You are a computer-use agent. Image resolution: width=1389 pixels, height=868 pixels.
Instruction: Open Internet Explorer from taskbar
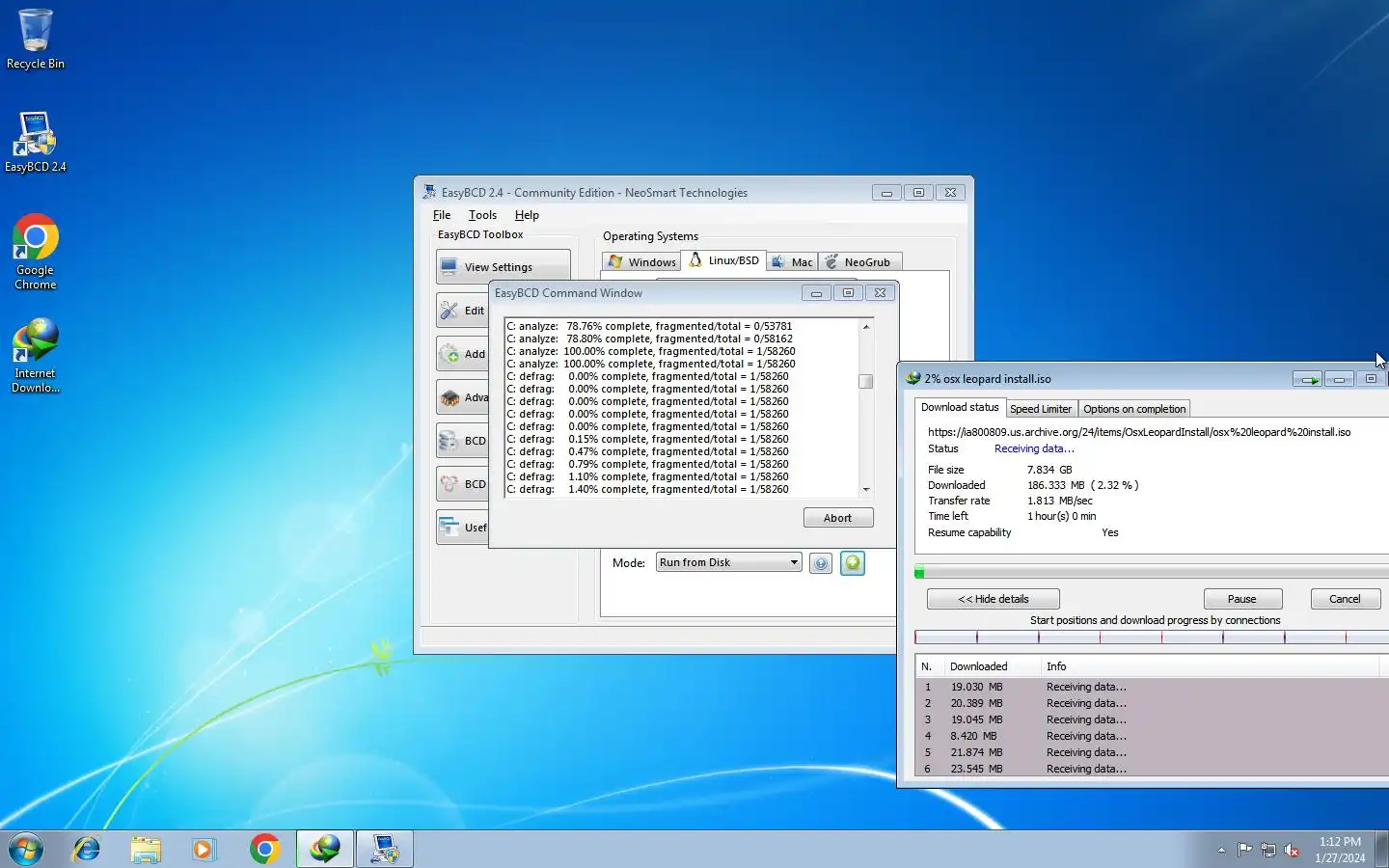pyautogui.click(x=87, y=849)
